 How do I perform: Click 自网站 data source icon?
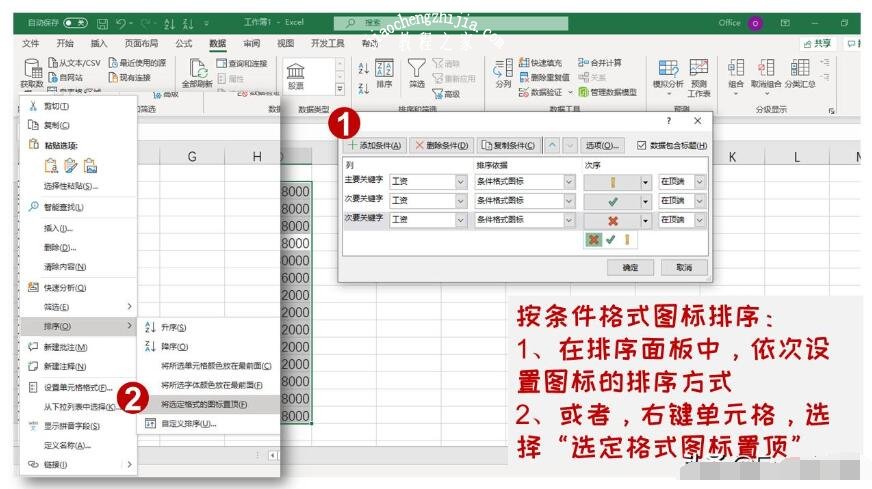53,77
